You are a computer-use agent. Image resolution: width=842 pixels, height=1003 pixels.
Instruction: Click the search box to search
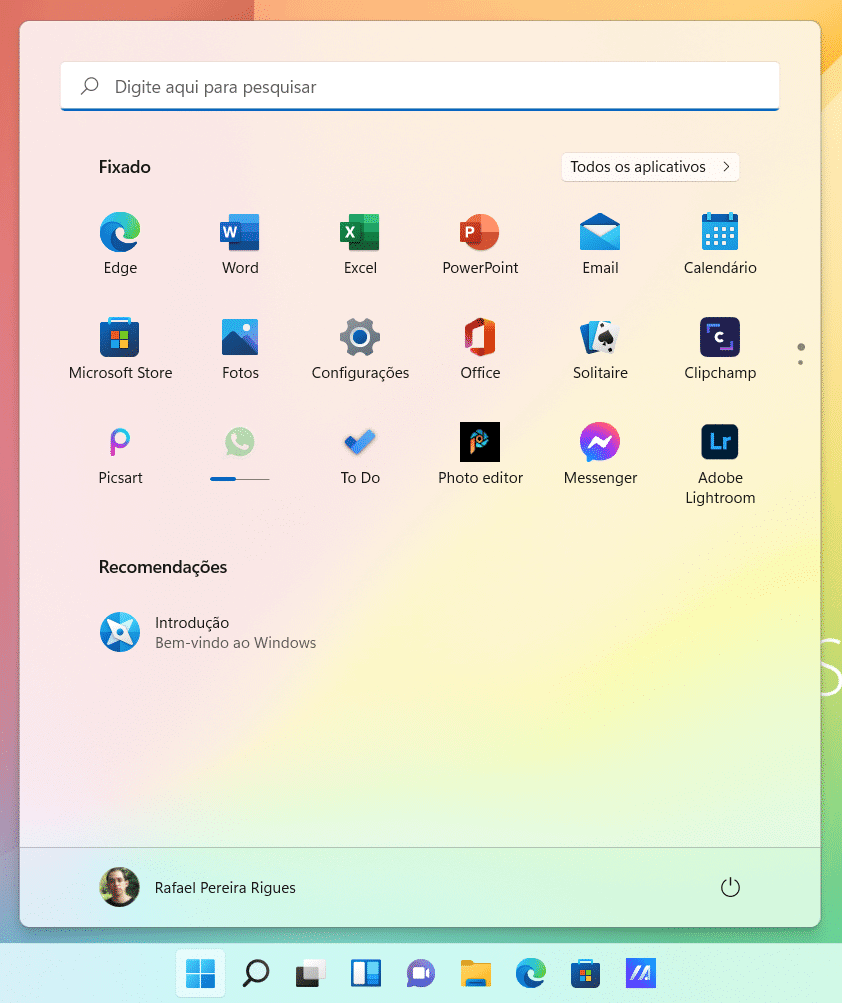[420, 86]
